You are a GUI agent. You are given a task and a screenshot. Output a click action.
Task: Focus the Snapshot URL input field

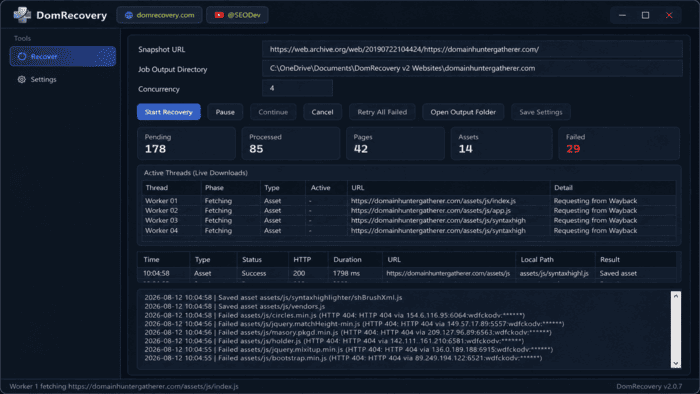[x=472, y=50]
